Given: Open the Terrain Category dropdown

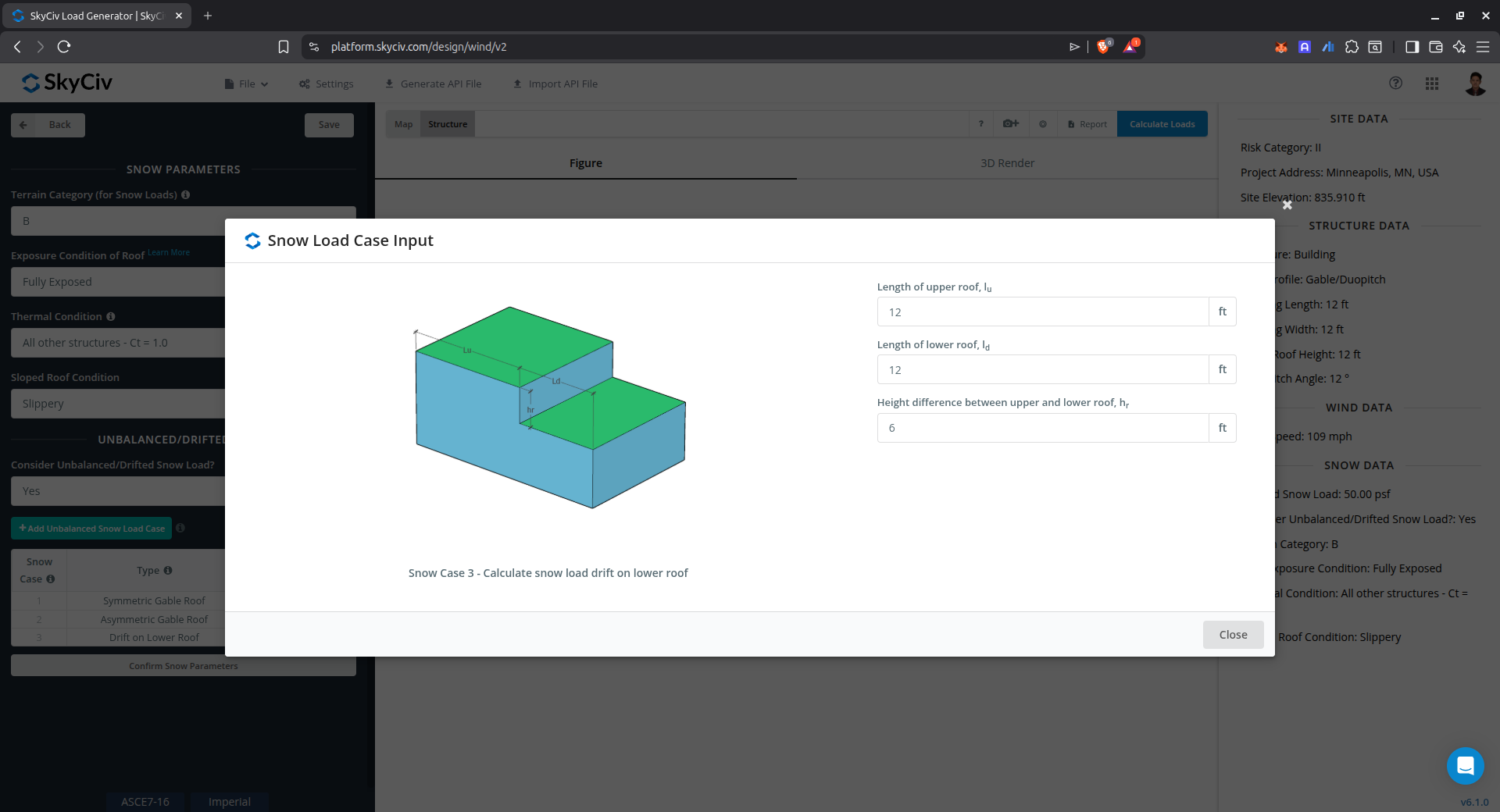Looking at the screenshot, I should [117, 221].
